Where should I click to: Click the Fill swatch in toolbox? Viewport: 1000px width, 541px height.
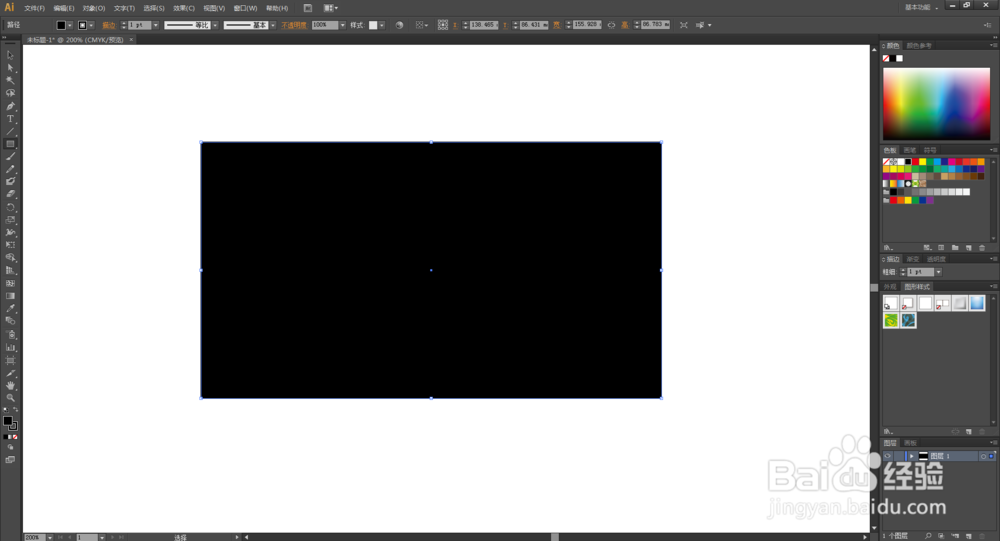(x=8, y=421)
